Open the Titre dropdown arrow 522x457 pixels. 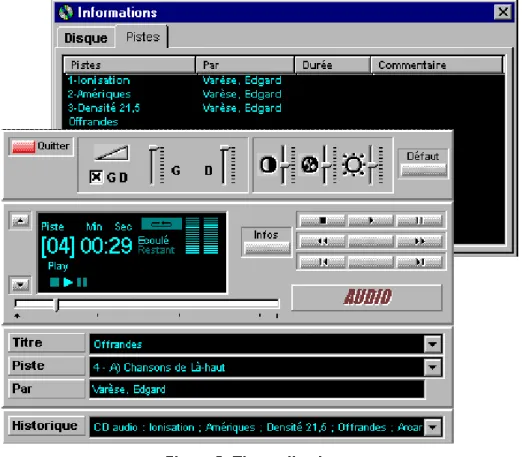coord(433,344)
